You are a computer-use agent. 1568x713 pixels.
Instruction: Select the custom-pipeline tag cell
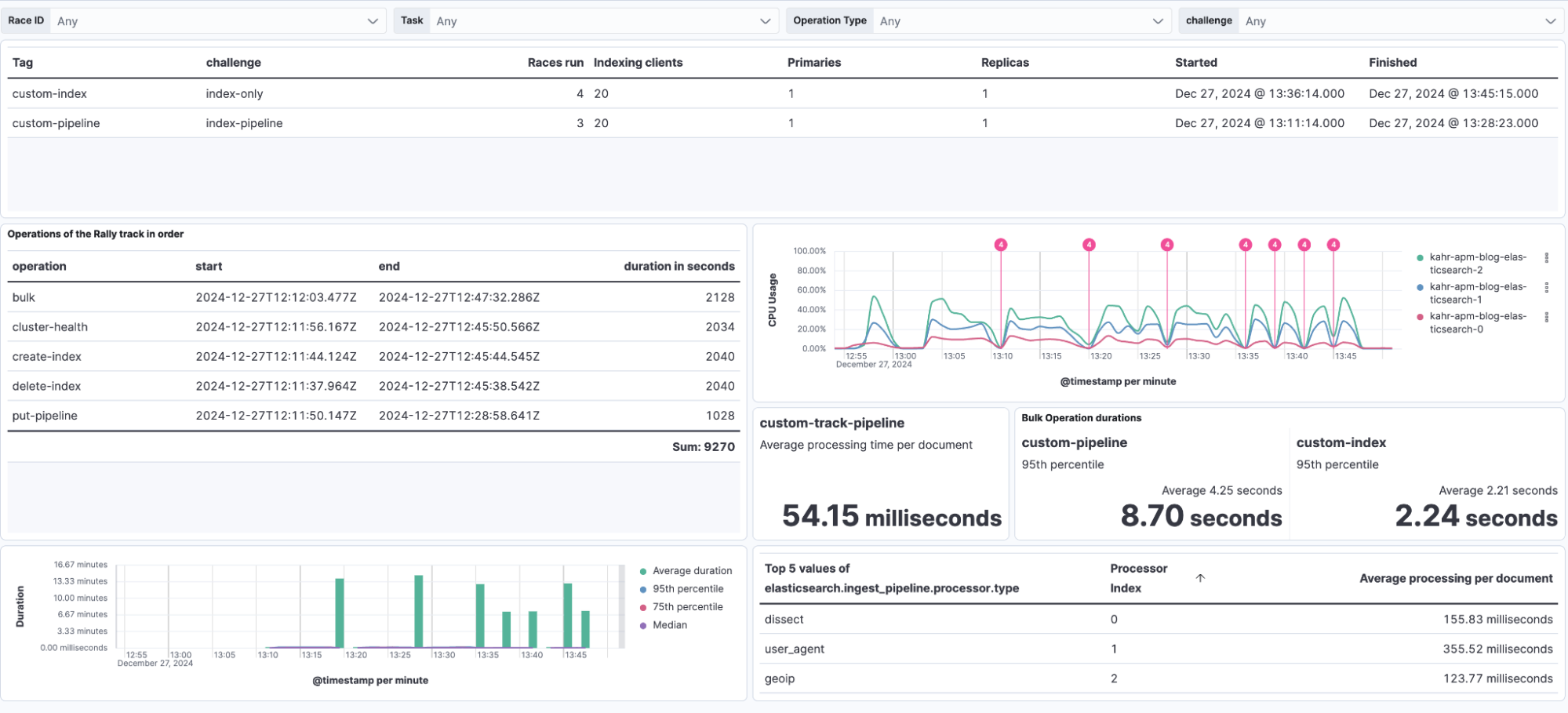56,123
